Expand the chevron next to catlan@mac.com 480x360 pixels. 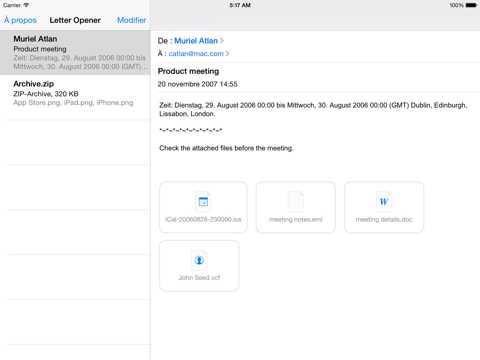(227, 53)
